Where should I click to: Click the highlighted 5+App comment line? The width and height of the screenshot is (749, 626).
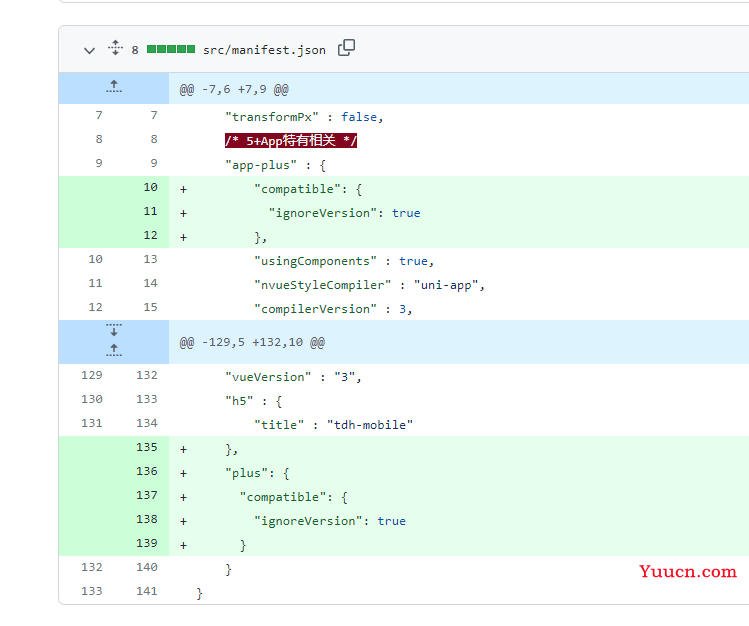tap(291, 141)
